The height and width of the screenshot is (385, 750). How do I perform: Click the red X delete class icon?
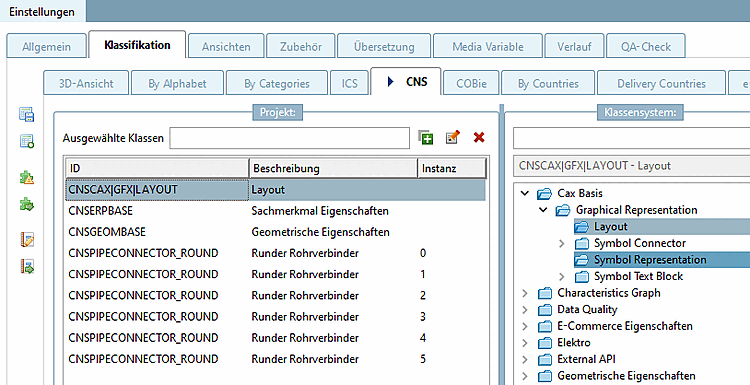point(479,138)
